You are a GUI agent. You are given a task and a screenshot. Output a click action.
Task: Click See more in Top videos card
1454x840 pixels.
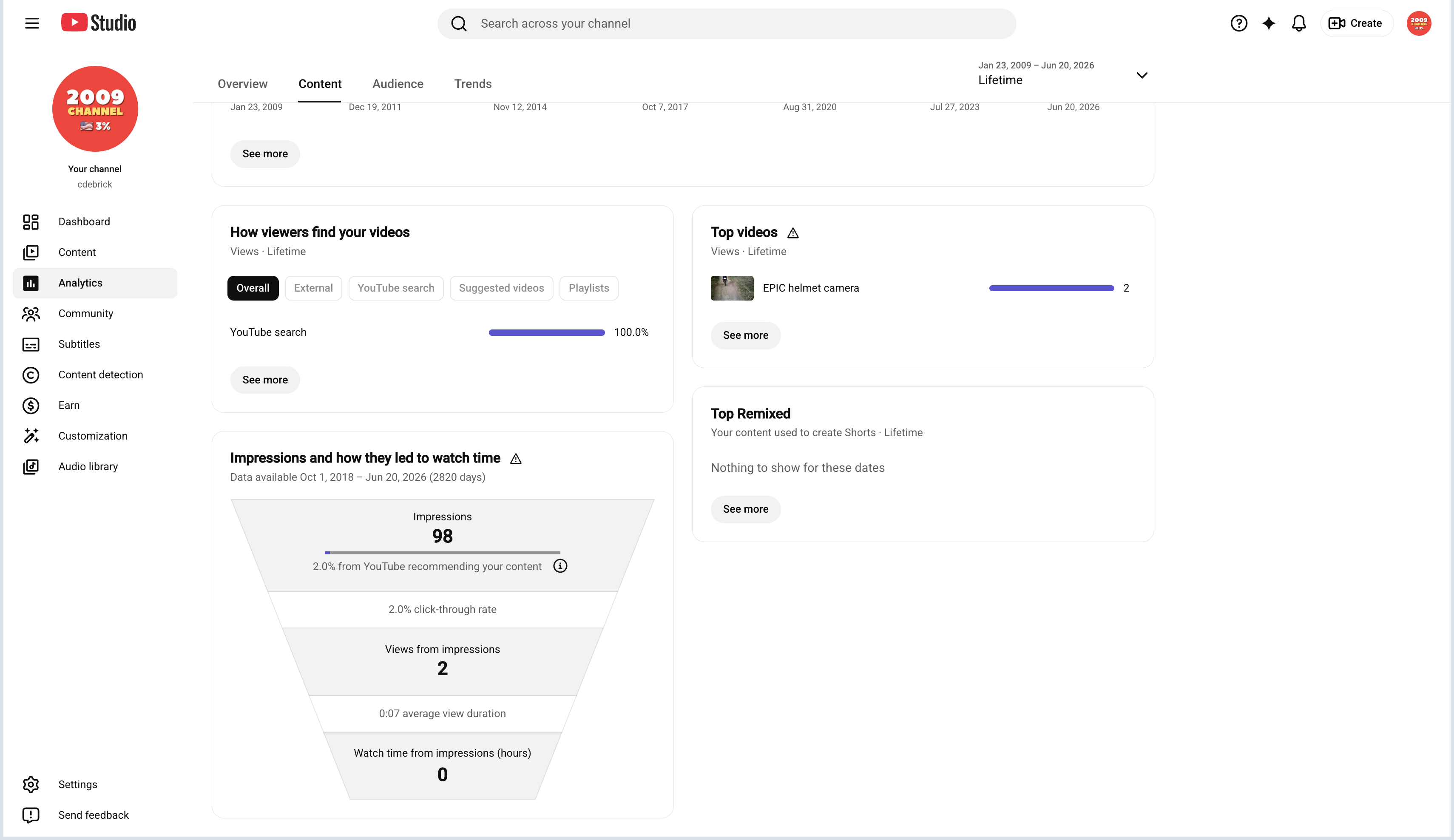(745, 335)
